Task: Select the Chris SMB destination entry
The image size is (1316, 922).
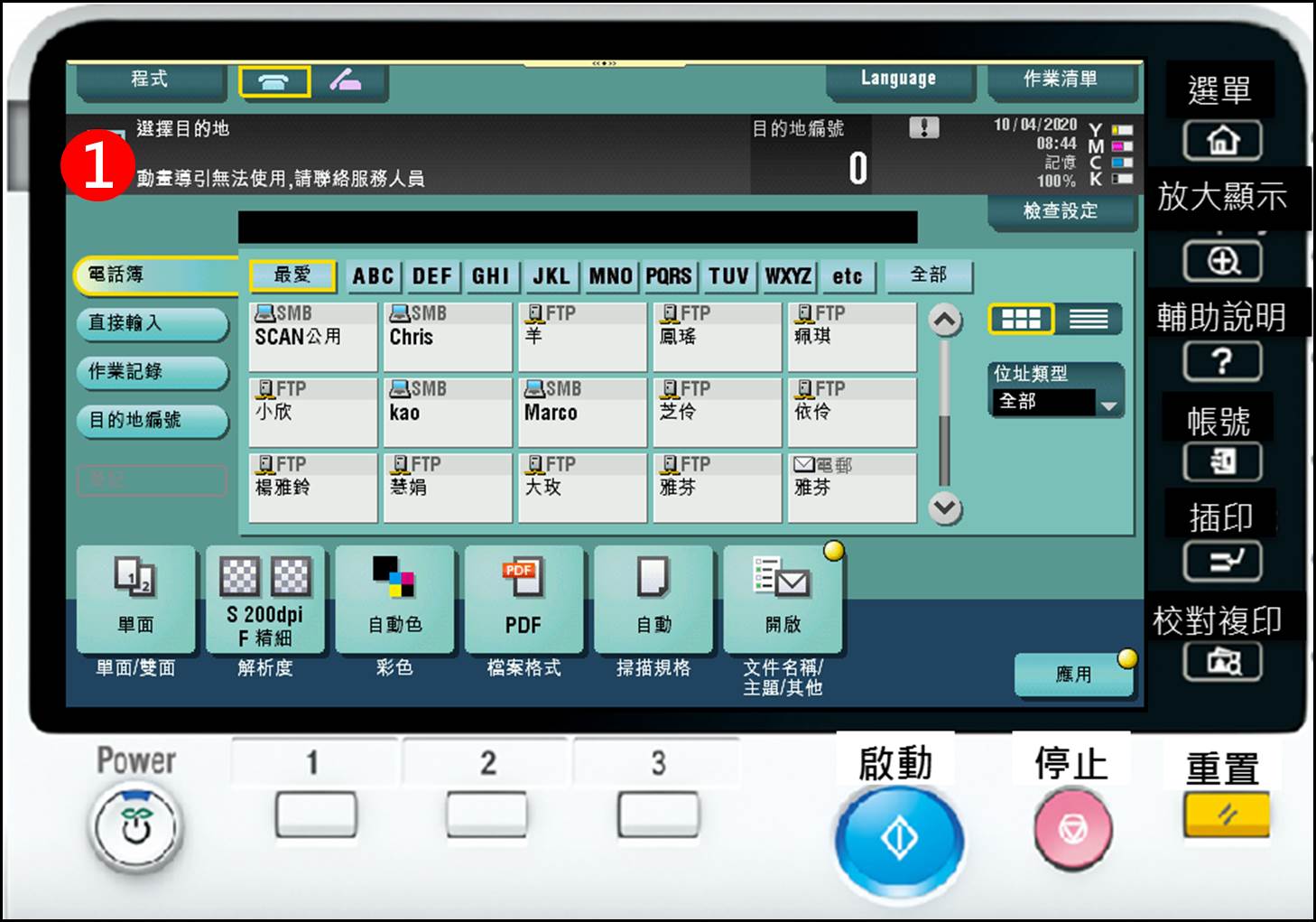Action: pyautogui.click(x=448, y=336)
